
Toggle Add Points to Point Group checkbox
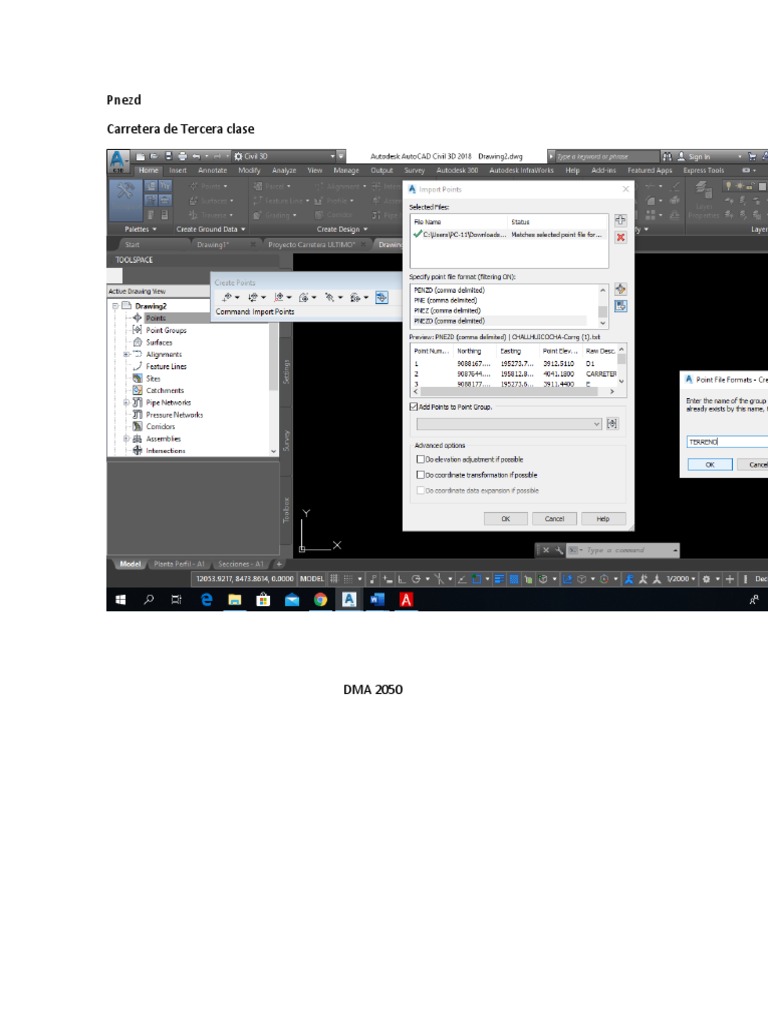click(x=413, y=407)
